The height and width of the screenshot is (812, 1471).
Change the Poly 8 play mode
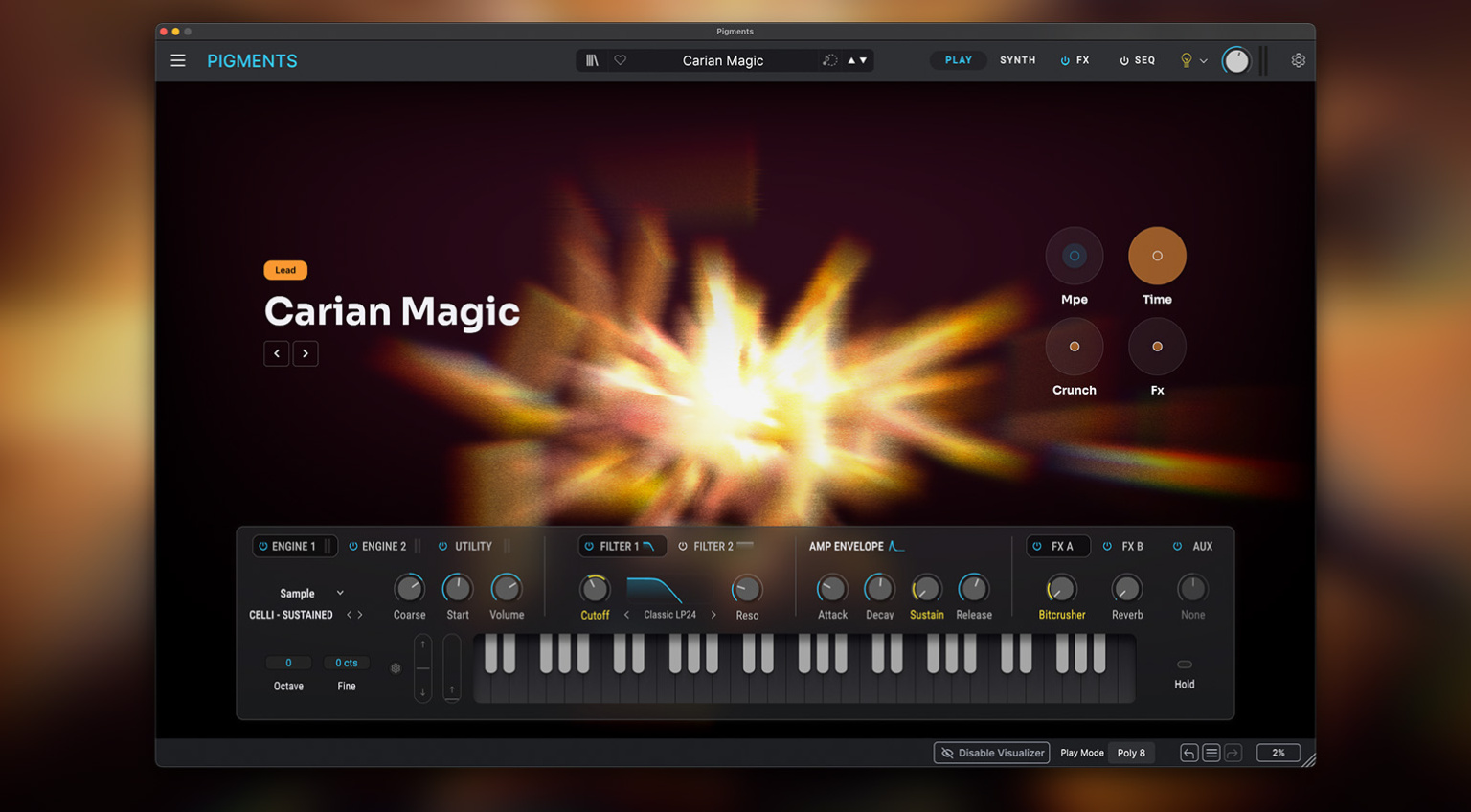click(1131, 753)
